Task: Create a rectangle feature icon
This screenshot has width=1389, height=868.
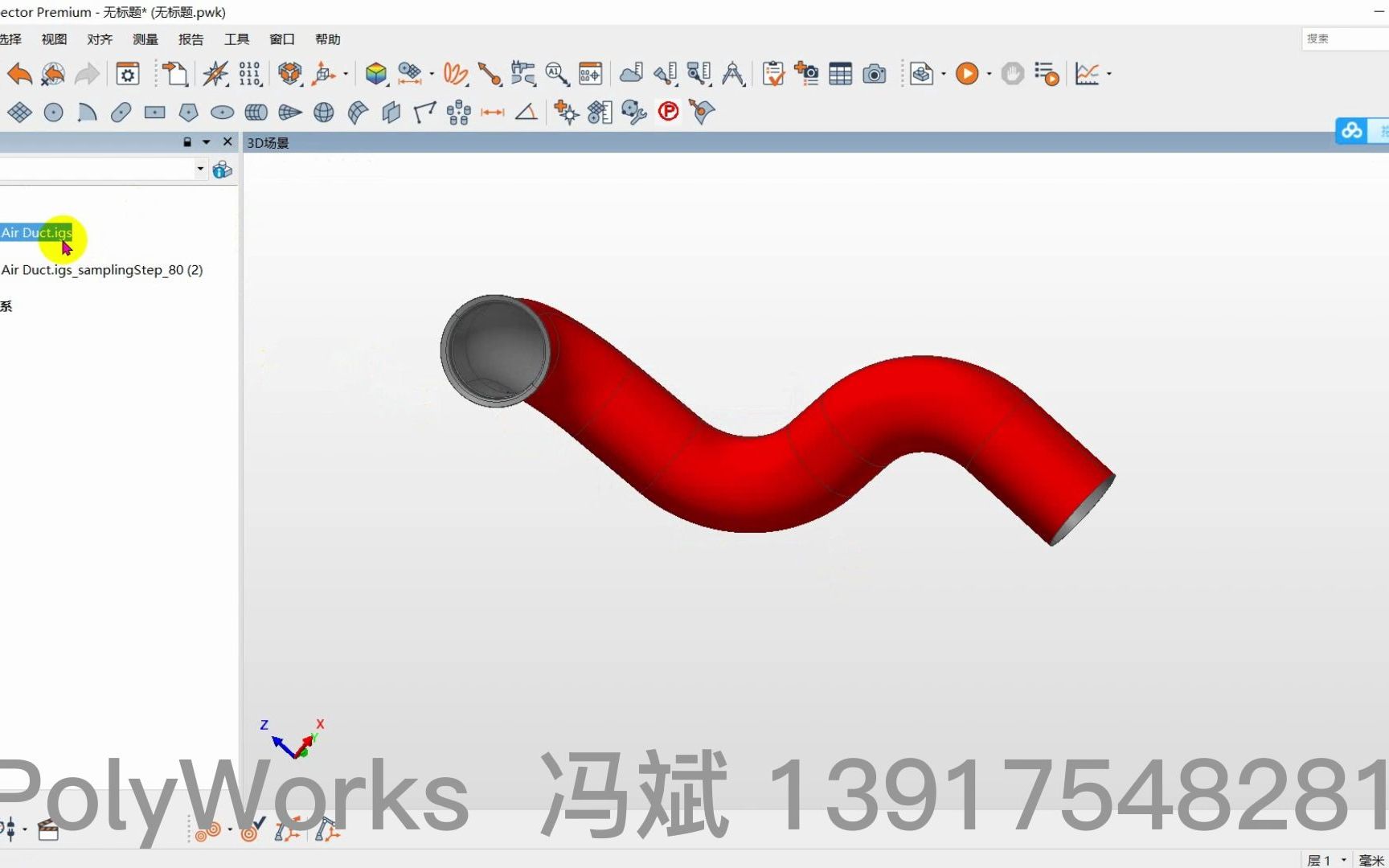Action: click(x=154, y=113)
